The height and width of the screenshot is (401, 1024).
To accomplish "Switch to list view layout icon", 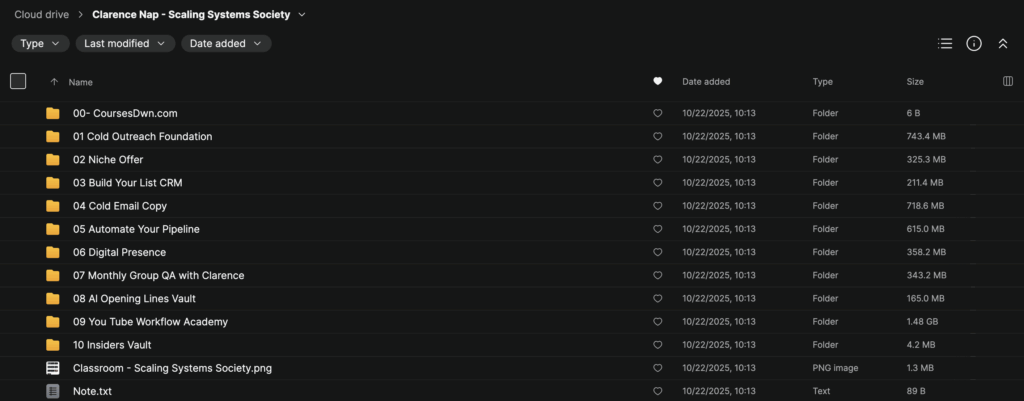I will pos(945,44).
